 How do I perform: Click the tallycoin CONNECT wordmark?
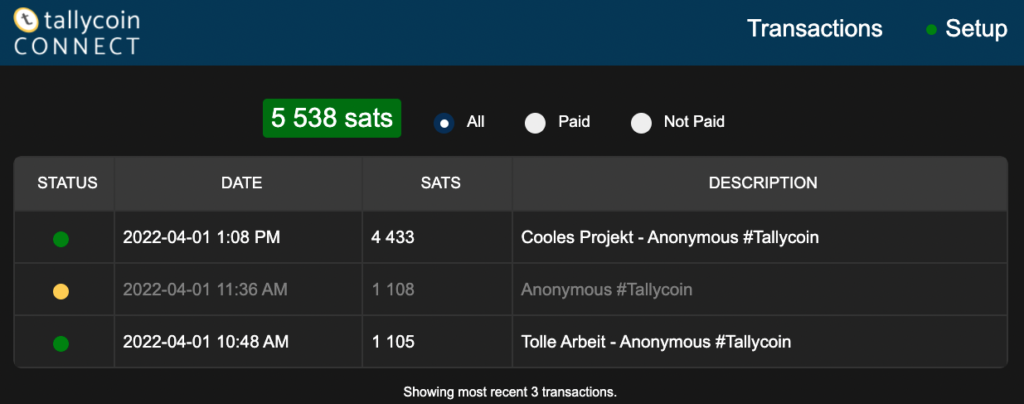point(77,32)
